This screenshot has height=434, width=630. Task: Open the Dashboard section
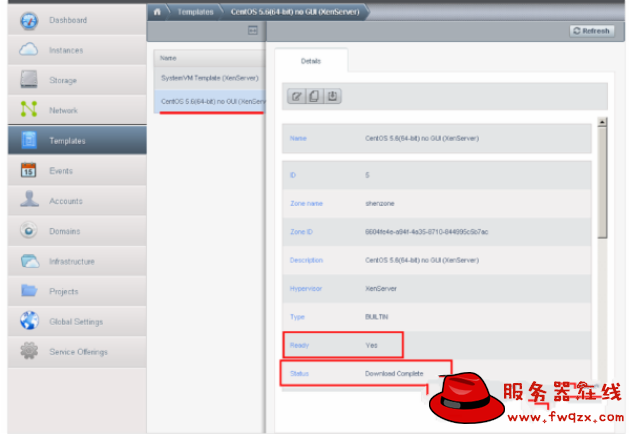click(x=77, y=20)
